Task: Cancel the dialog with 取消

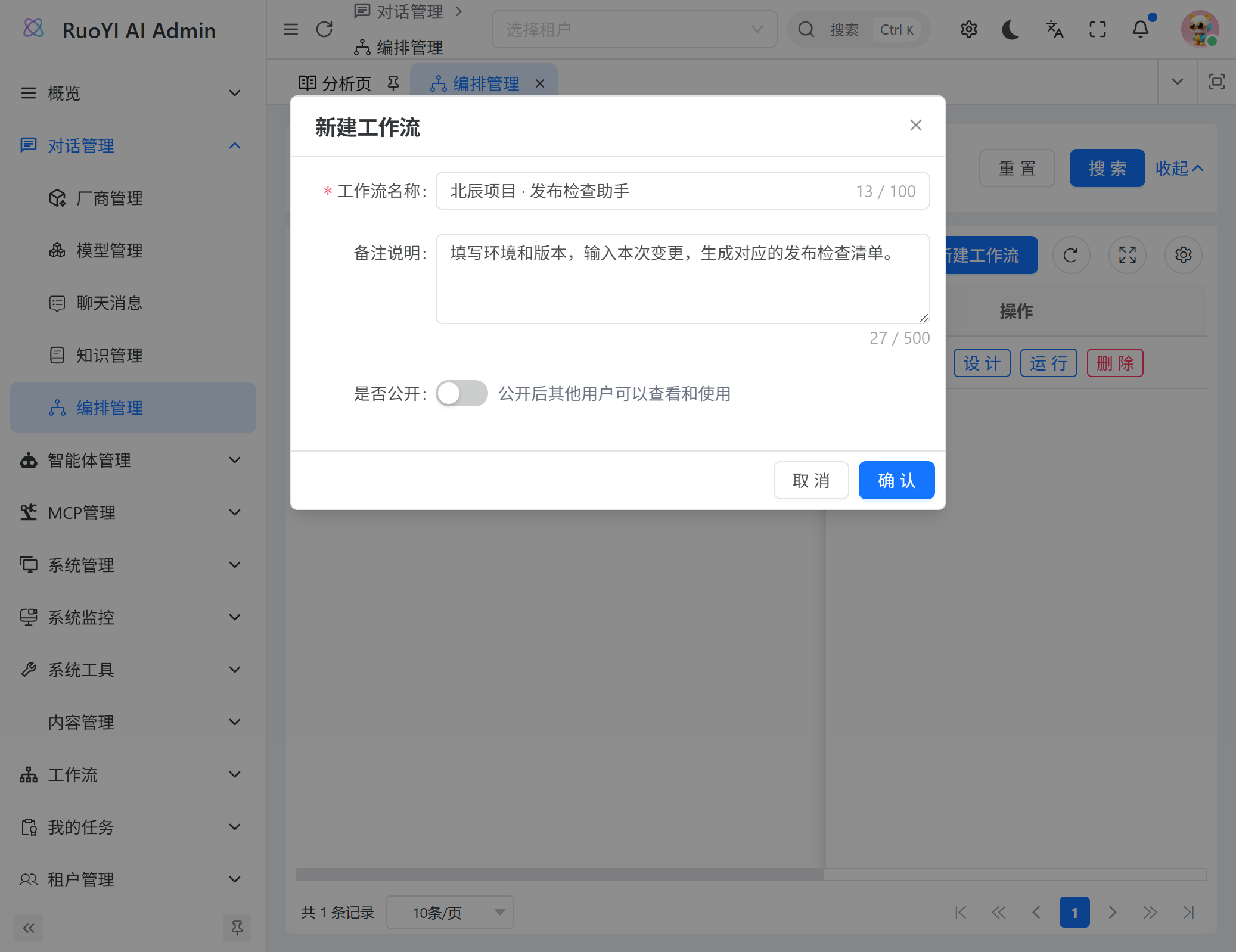Action: [811, 480]
